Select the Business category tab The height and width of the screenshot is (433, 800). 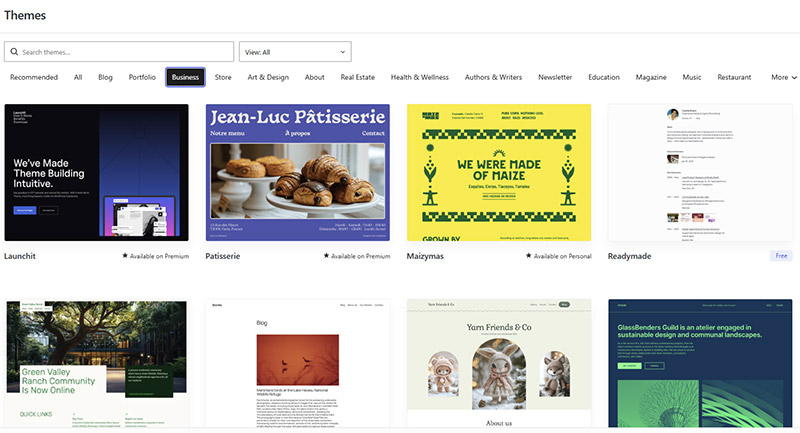(185, 77)
